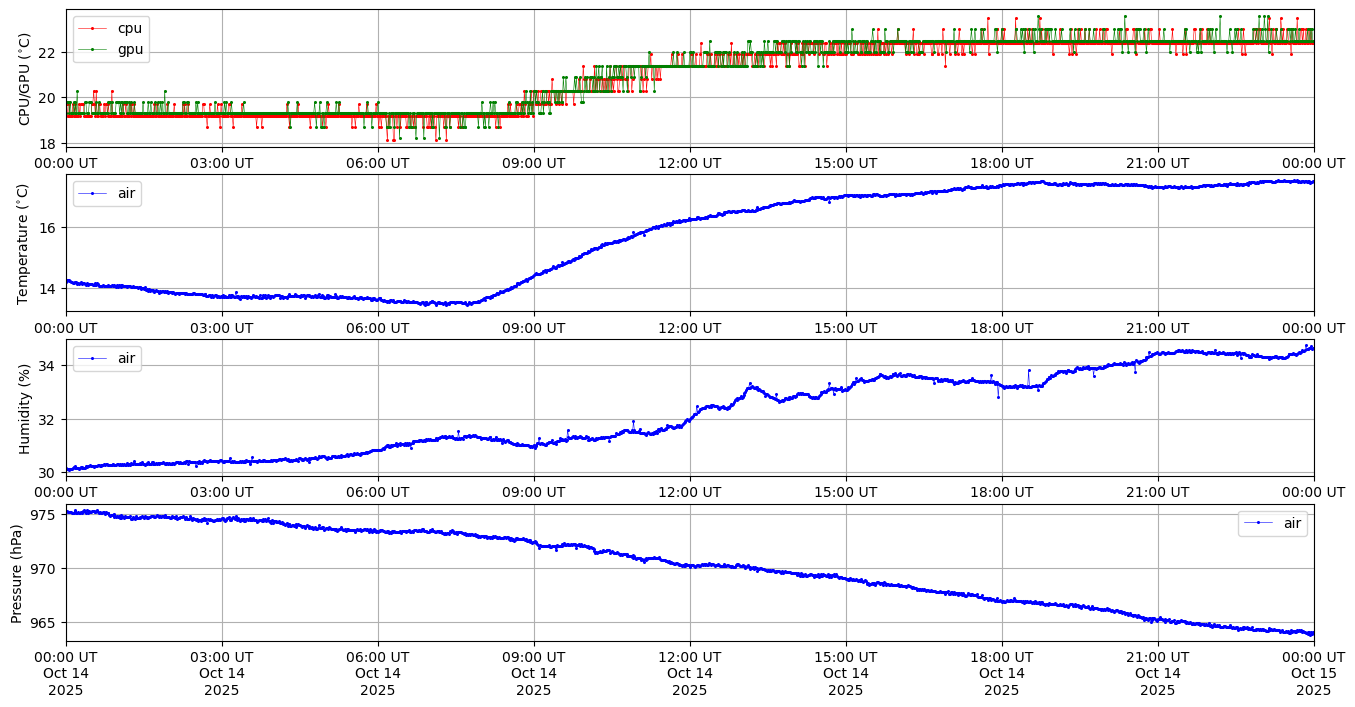1355x707 pixels.
Task: Click the 12:00 UT Oct 14 bottom-axis label
Action: pos(689,673)
